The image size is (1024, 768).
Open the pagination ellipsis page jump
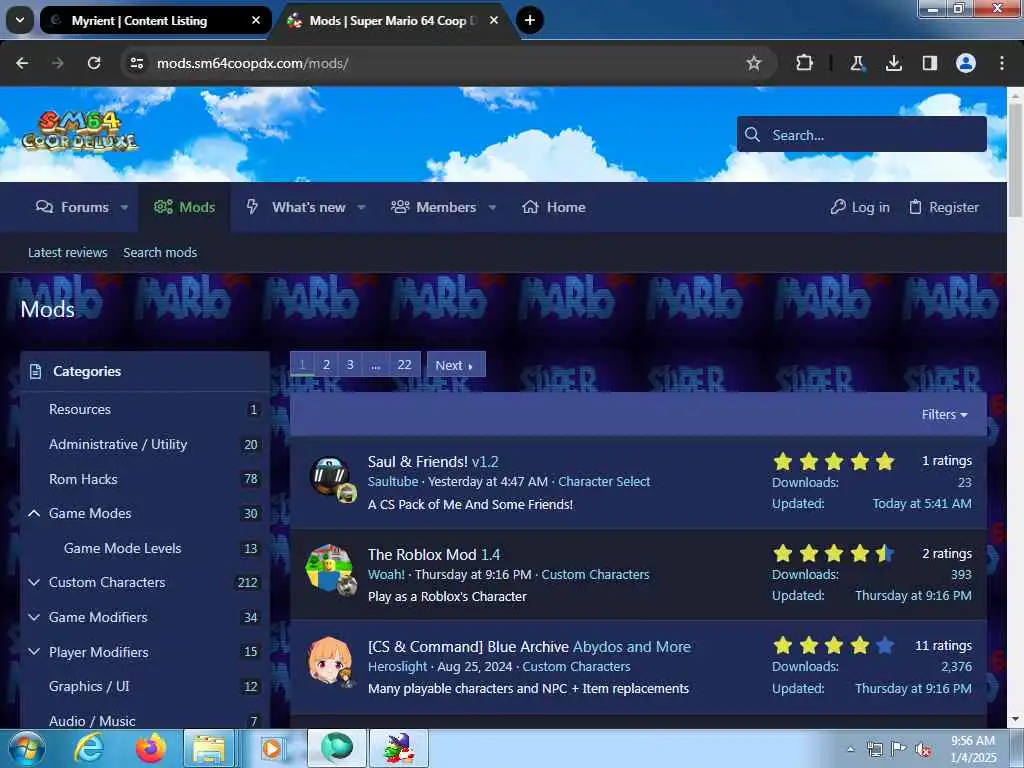point(376,364)
